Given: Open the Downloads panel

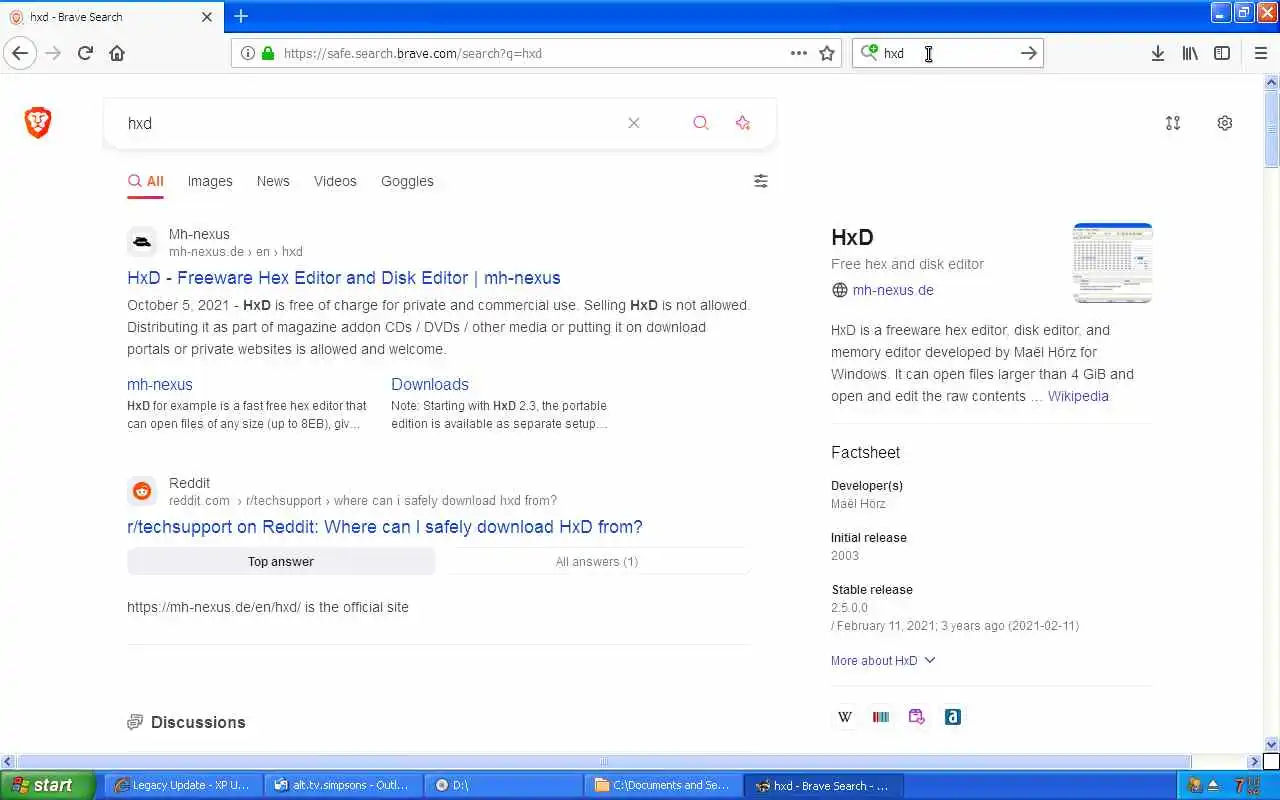Looking at the screenshot, I should click(x=1157, y=53).
